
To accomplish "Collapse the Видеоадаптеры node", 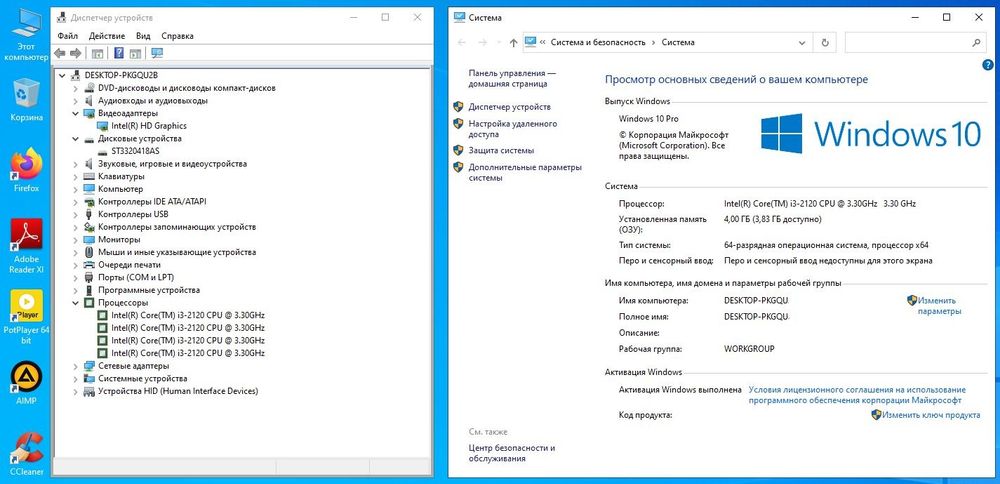I will point(75,114).
